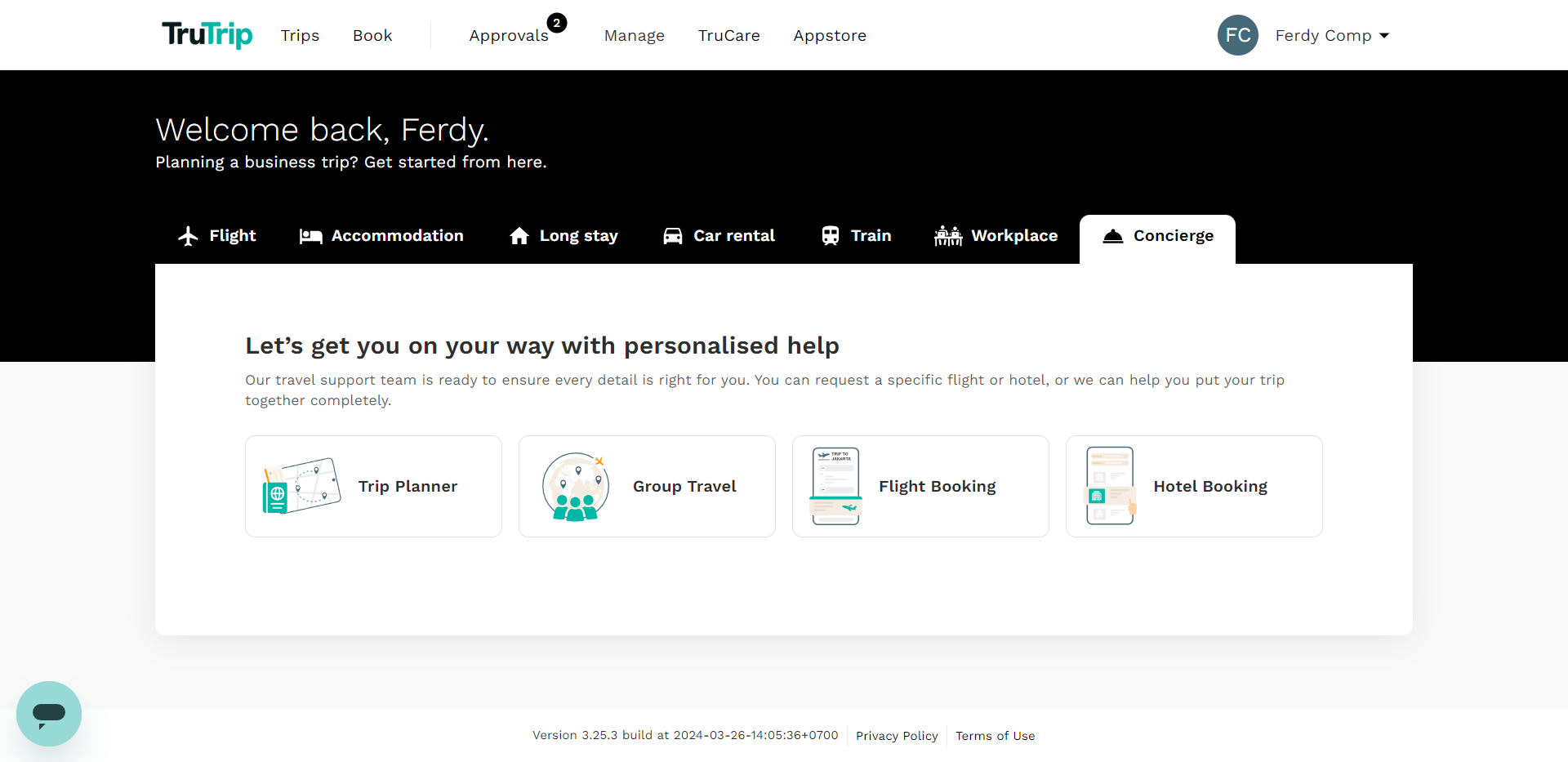Switch to the Train tab
The height and width of the screenshot is (762, 1568).
pos(857,236)
